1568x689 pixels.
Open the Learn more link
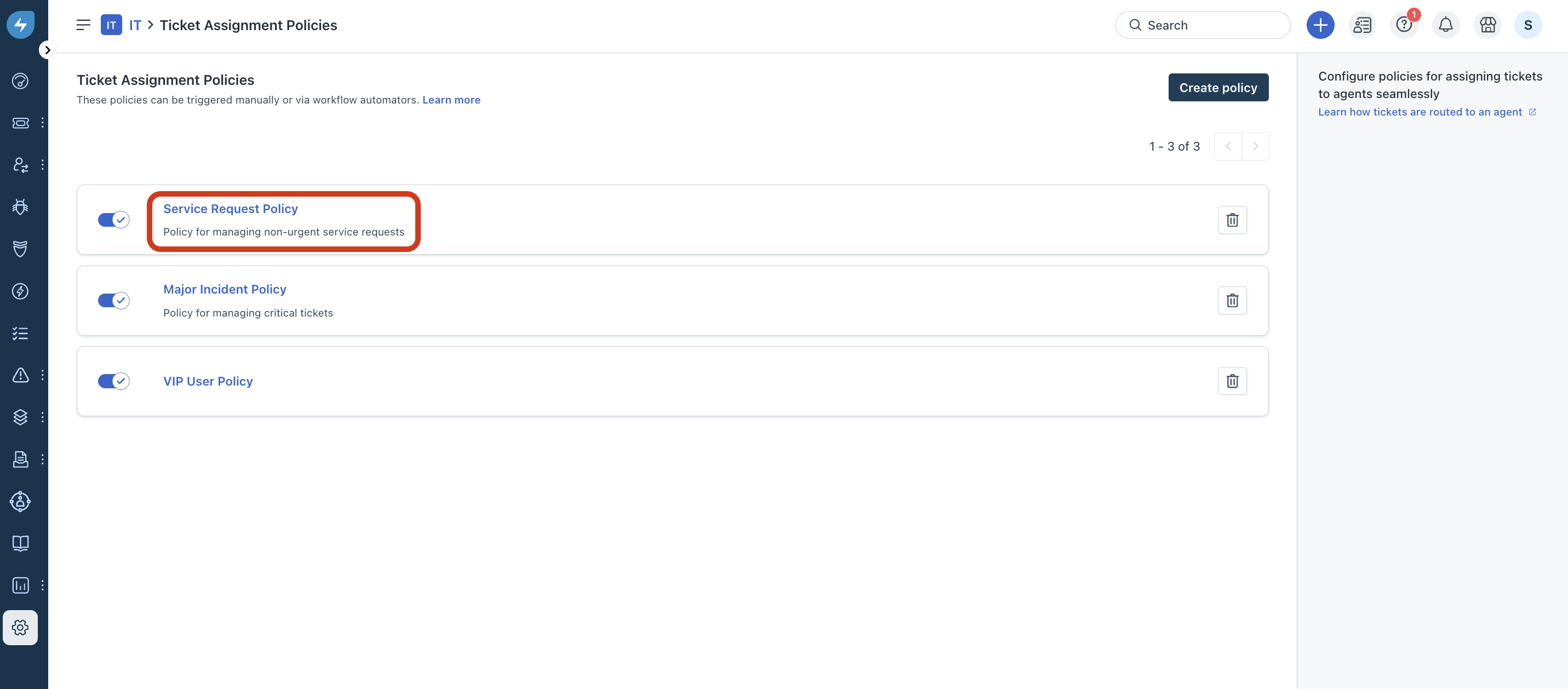(x=451, y=100)
